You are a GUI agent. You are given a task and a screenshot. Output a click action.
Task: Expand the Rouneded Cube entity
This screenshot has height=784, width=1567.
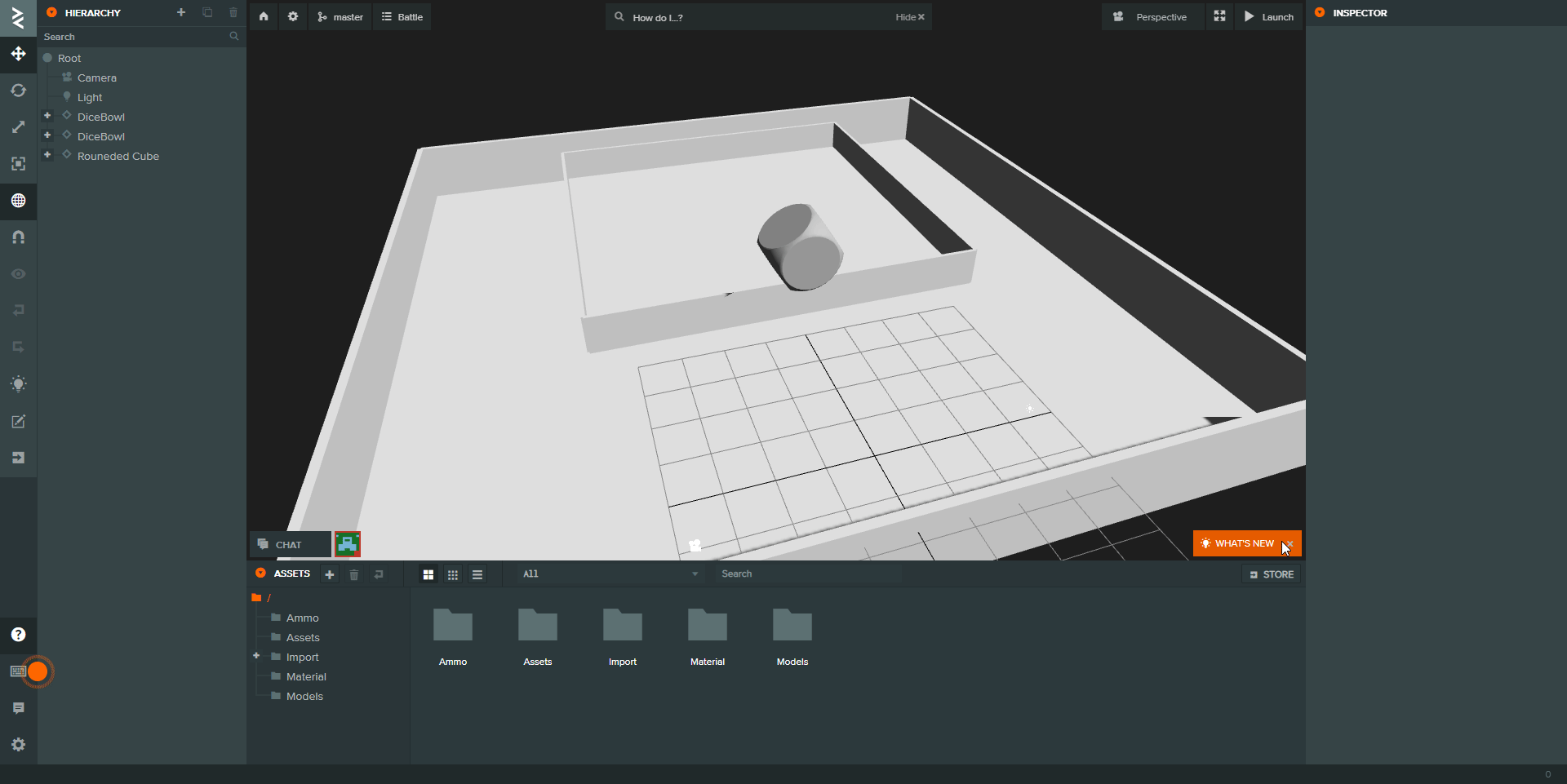click(47, 155)
